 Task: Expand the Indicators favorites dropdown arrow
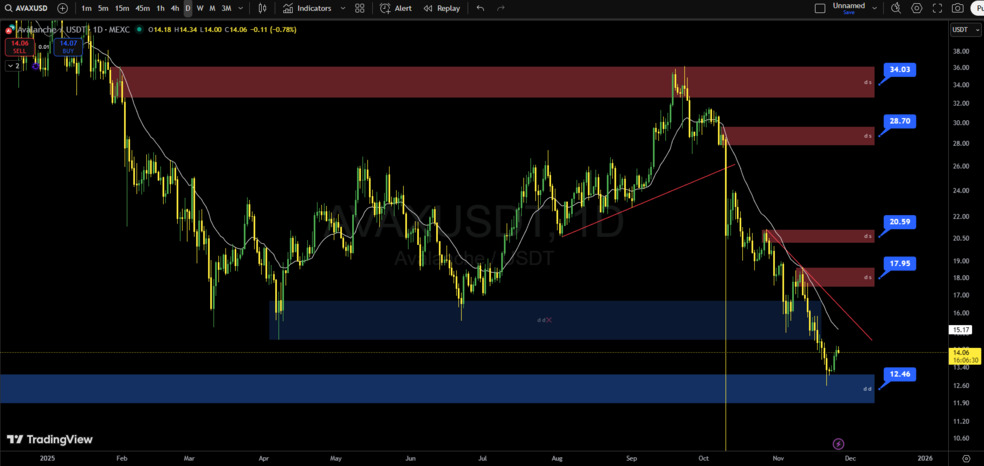[x=343, y=8]
